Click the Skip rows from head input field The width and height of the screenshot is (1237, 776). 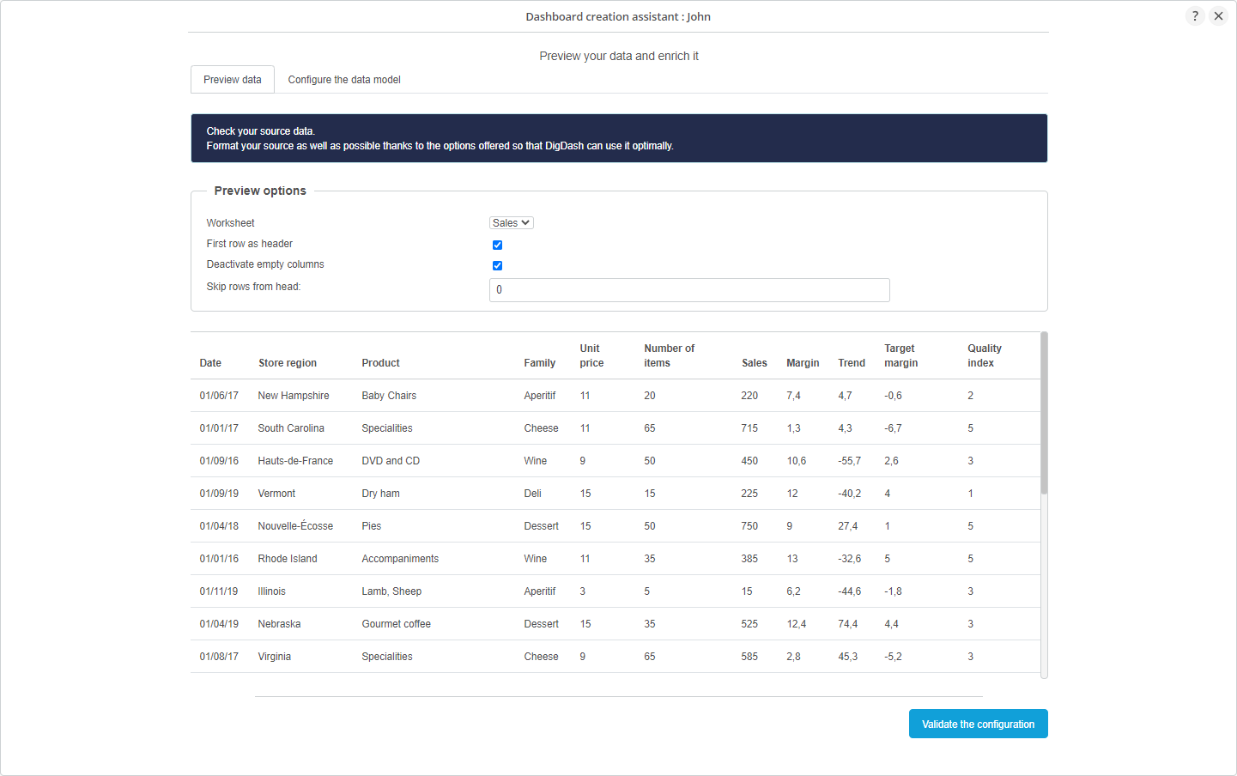click(x=689, y=290)
